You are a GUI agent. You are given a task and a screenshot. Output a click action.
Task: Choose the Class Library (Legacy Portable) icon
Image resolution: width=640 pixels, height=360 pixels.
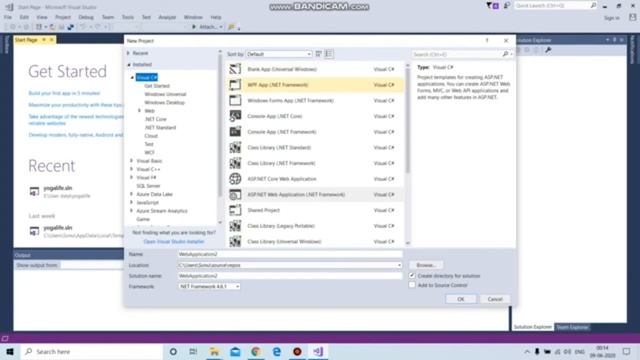click(x=235, y=226)
